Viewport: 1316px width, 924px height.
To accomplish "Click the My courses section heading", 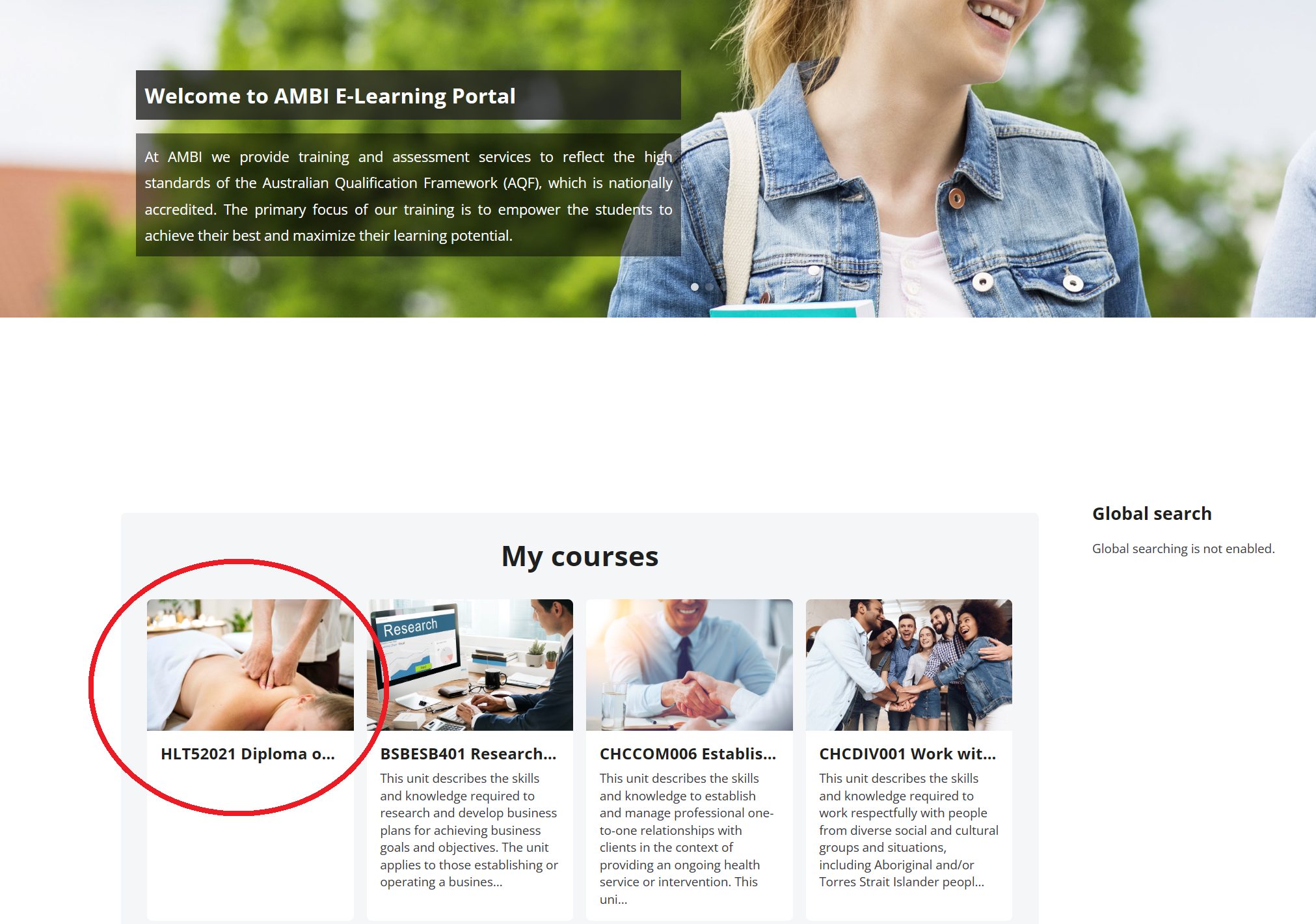I will [580, 556].
